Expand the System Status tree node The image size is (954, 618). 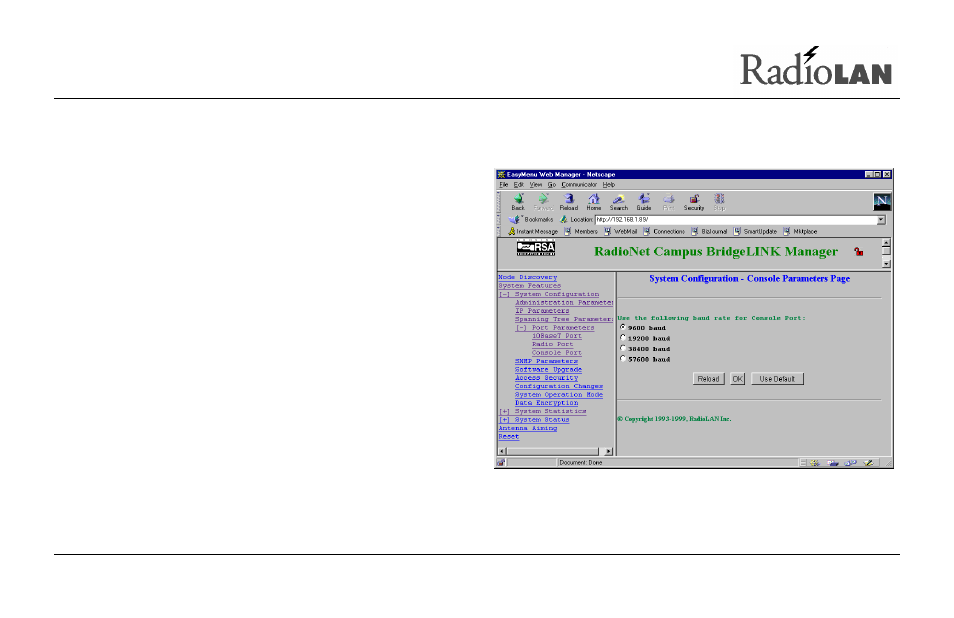504,420
